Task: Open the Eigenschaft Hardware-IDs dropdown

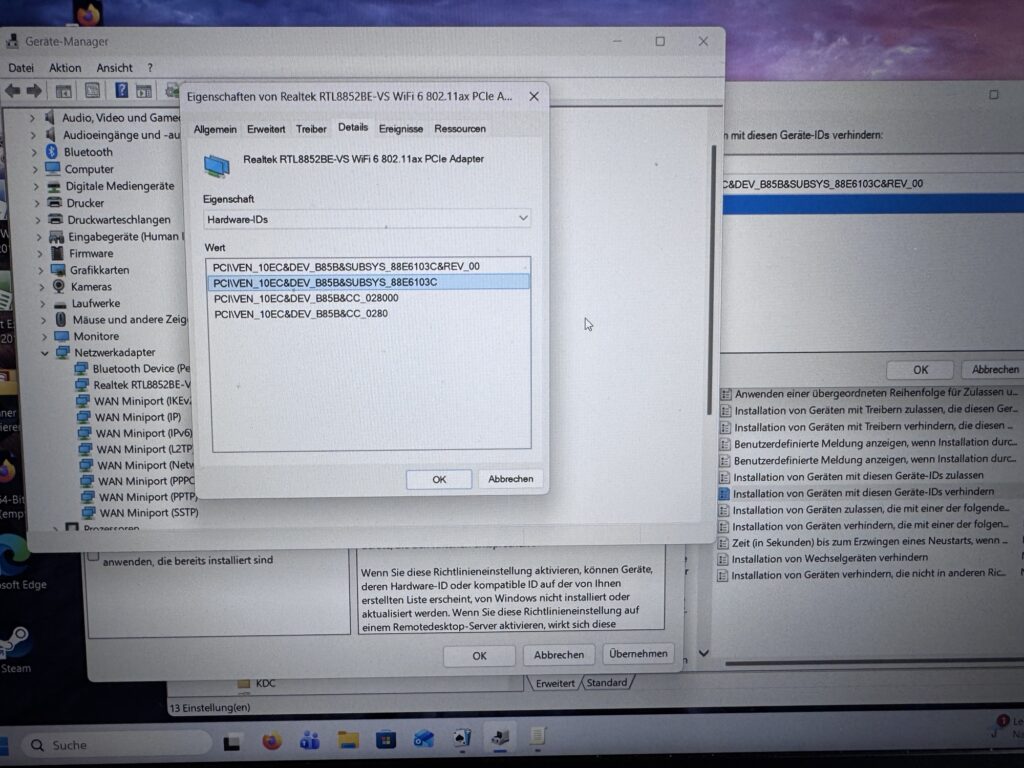Action: 366,218
